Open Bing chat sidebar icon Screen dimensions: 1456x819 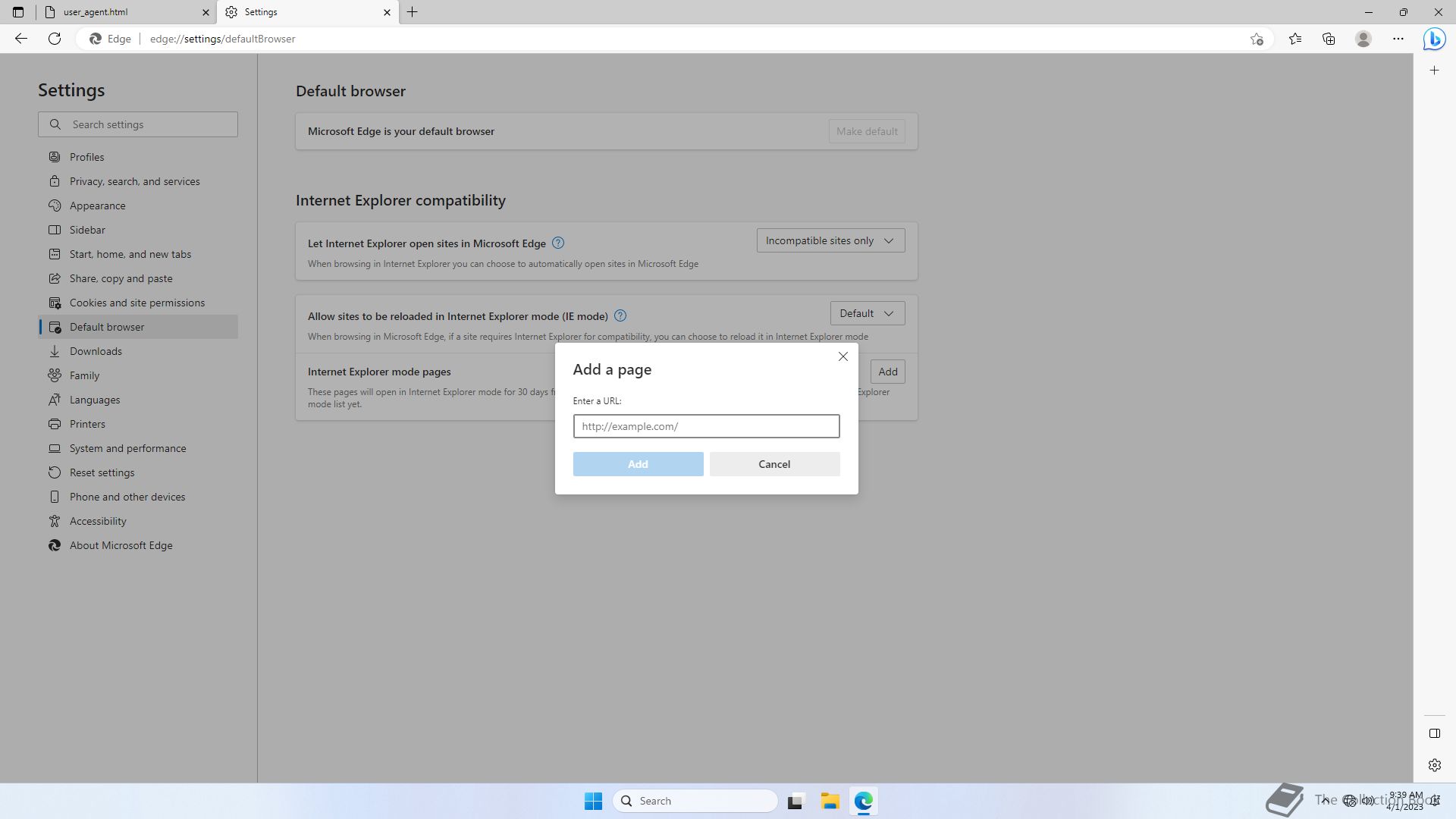[1434, 39]
